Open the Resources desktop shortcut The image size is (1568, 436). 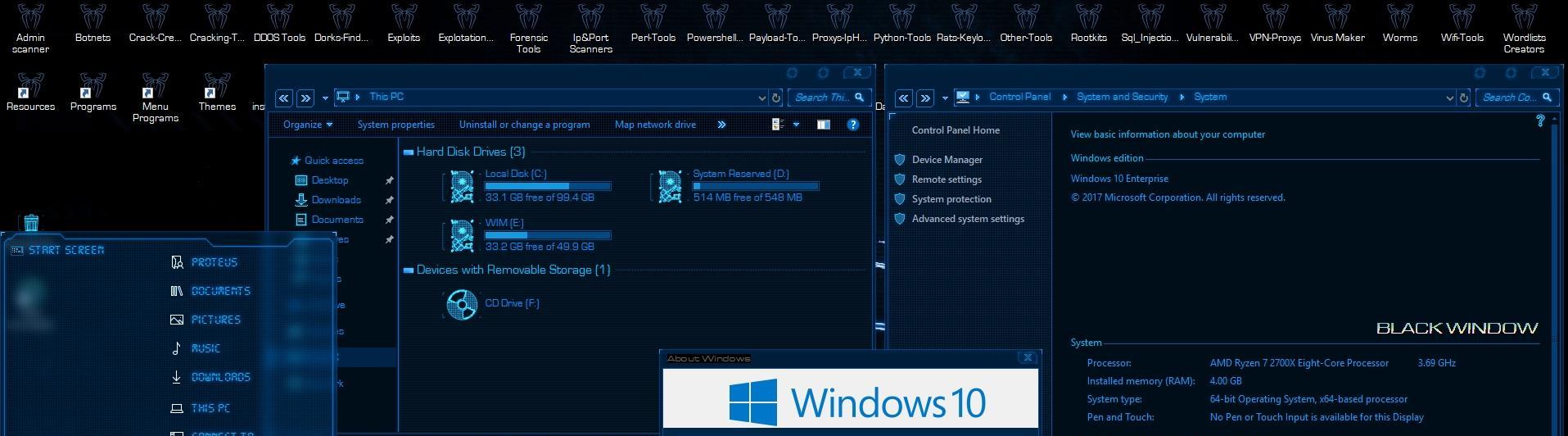pos(30,93)
